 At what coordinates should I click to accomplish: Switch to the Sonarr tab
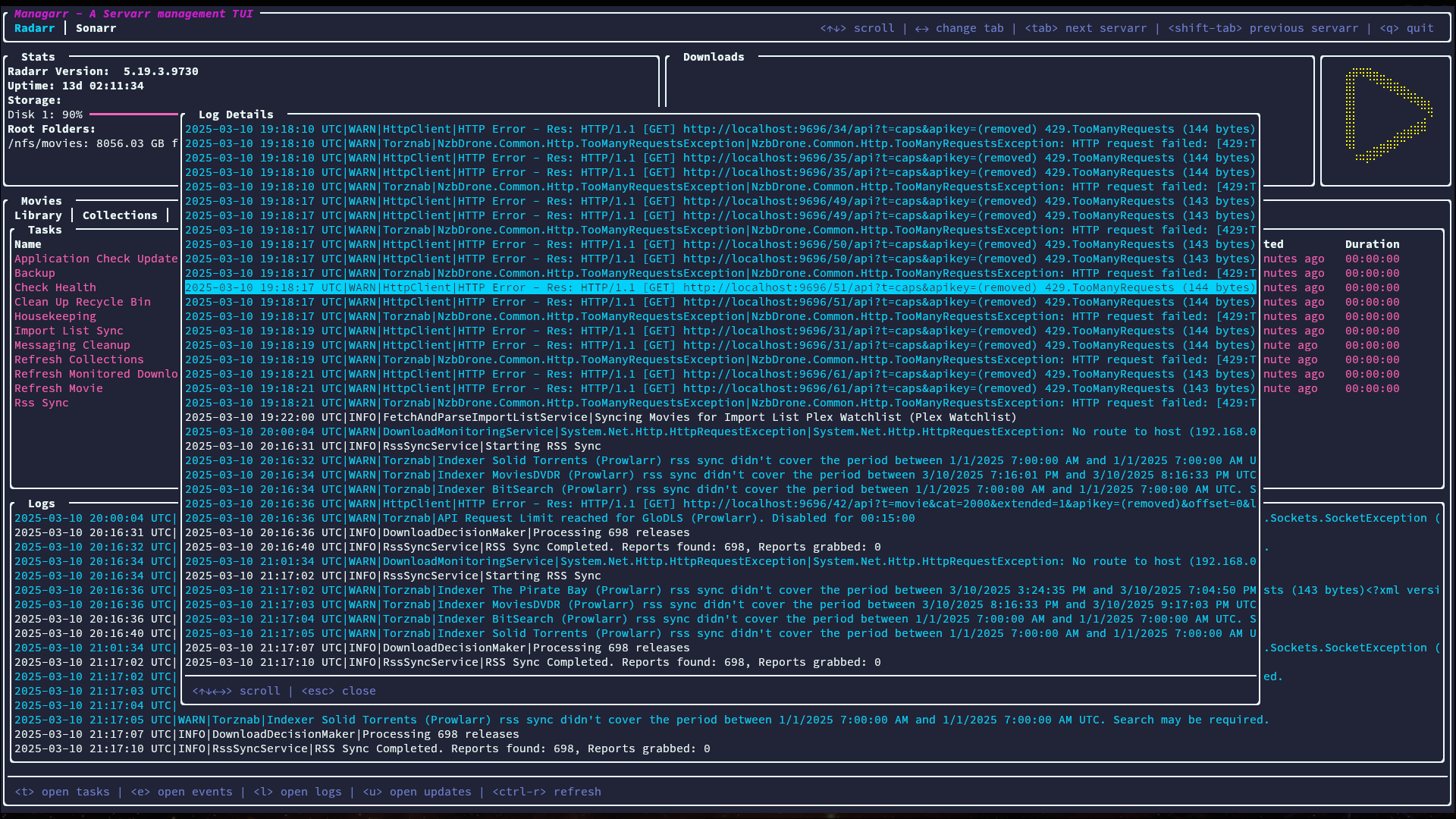point(96,28)
